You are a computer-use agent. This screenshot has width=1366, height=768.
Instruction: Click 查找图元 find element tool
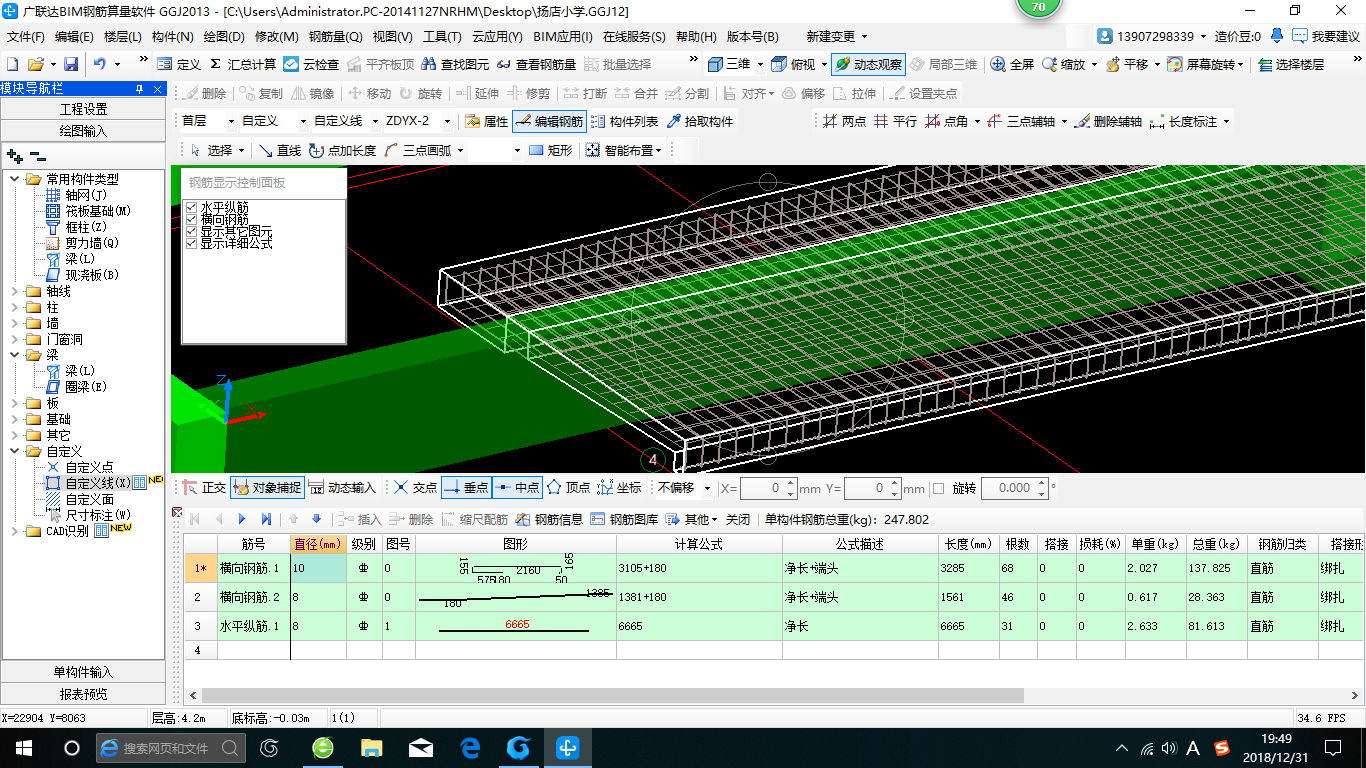click(456, 64)
